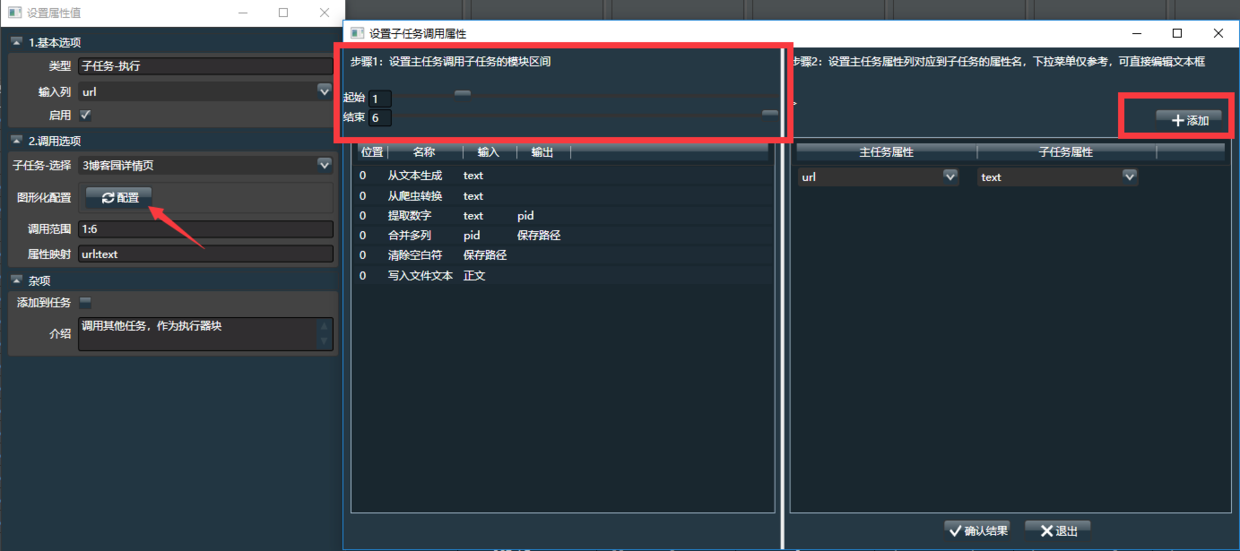Select the 合并多列 row
The width and height of the screenshot is (1240, 551).
tap(563, 236)
